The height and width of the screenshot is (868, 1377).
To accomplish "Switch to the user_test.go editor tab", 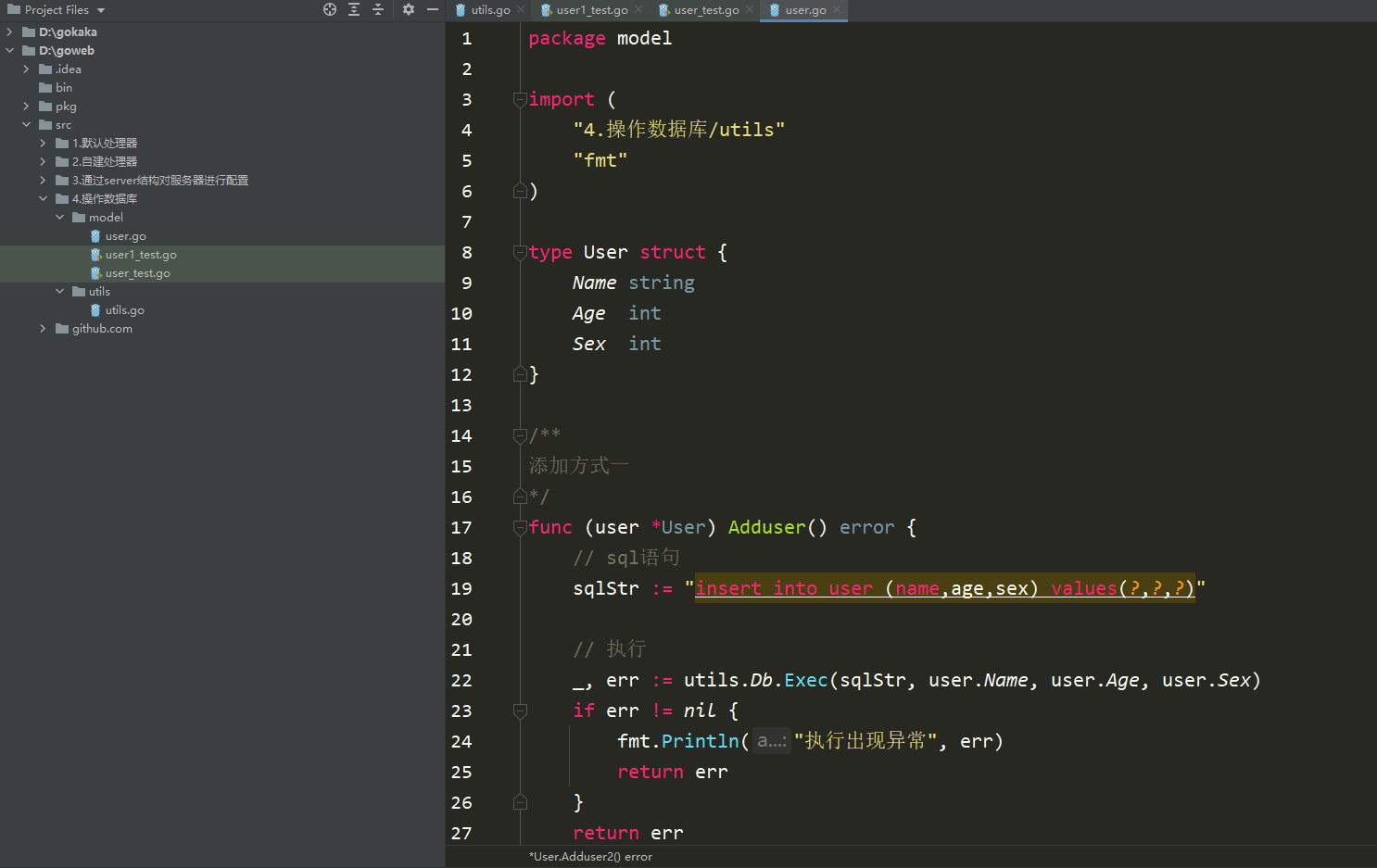I will click(706, 10).
